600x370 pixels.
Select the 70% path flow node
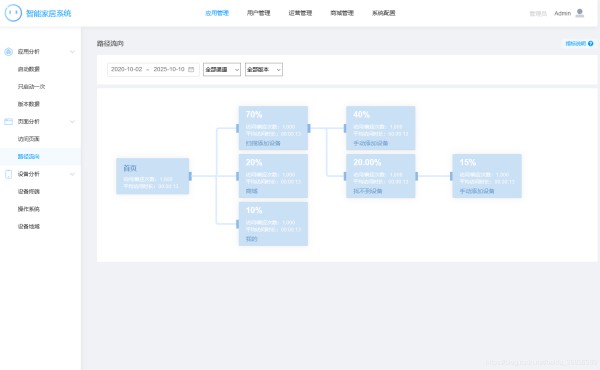273,128
